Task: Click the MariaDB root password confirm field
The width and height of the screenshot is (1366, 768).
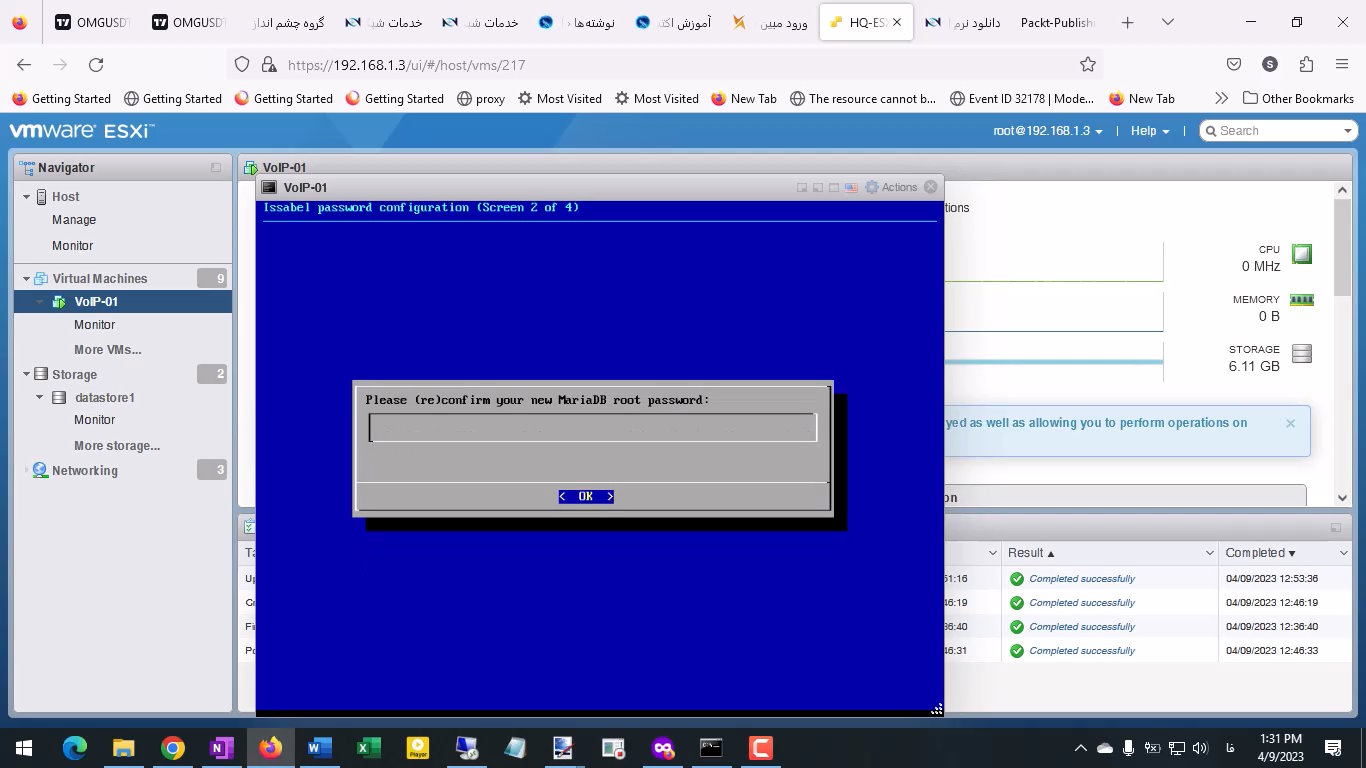Action: [593, 428]
